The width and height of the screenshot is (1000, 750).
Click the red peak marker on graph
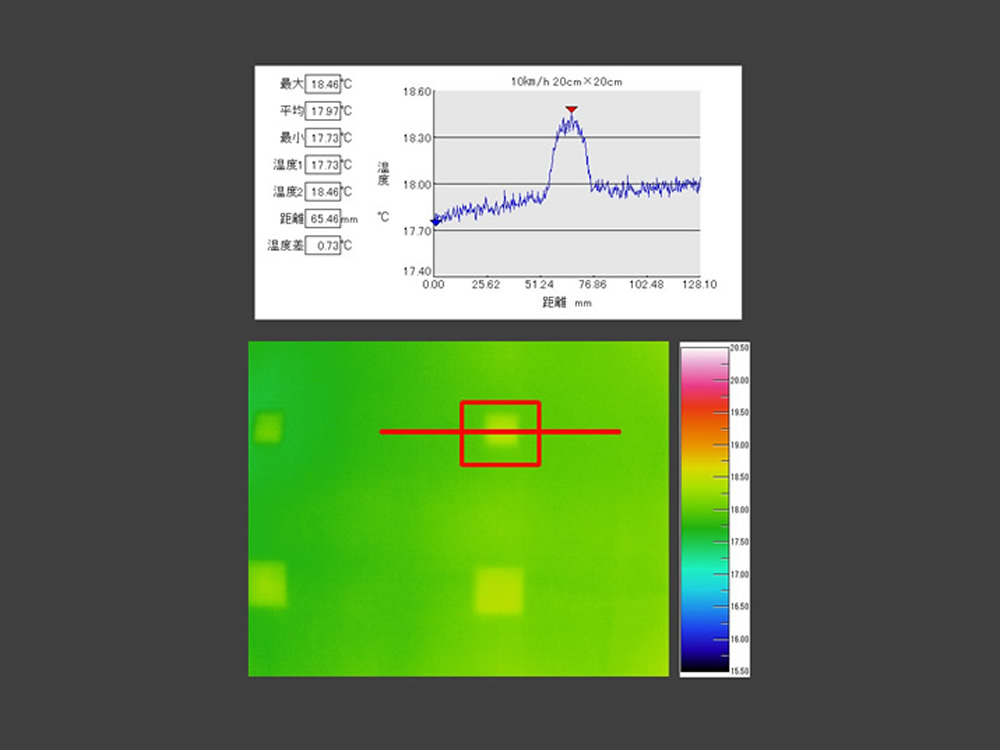click(571, 108)
